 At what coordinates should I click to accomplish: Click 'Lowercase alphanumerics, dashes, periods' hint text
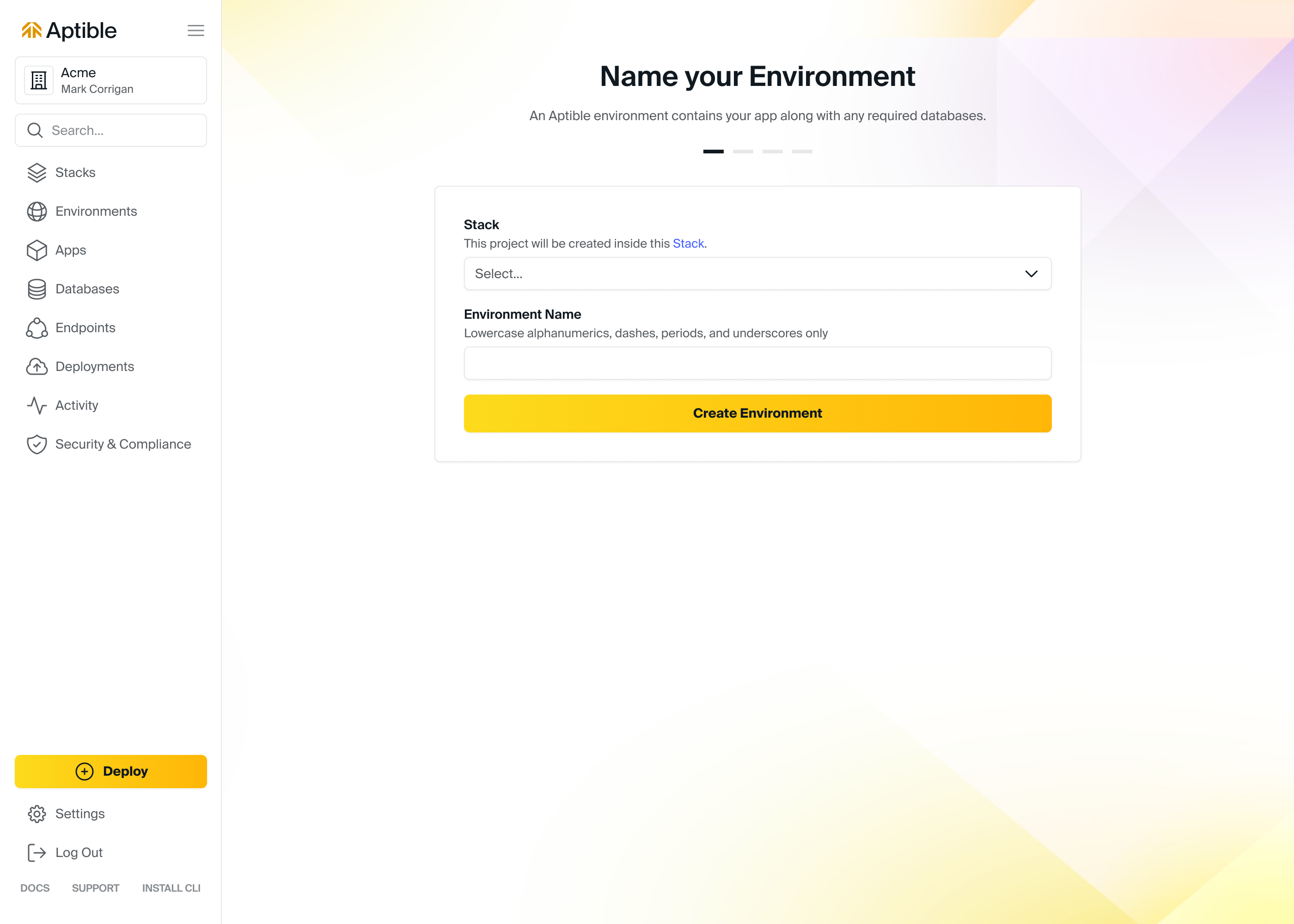tap(646, 334)
